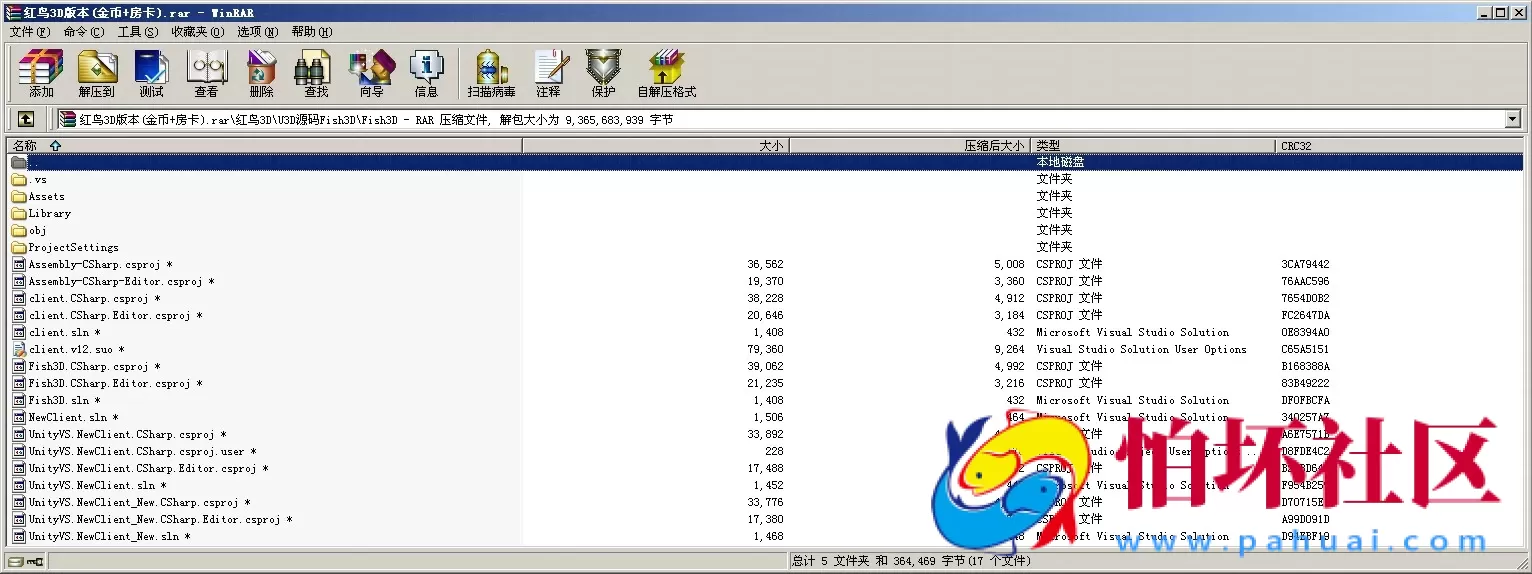Click the parent folder '..' icon

[19, 162]
